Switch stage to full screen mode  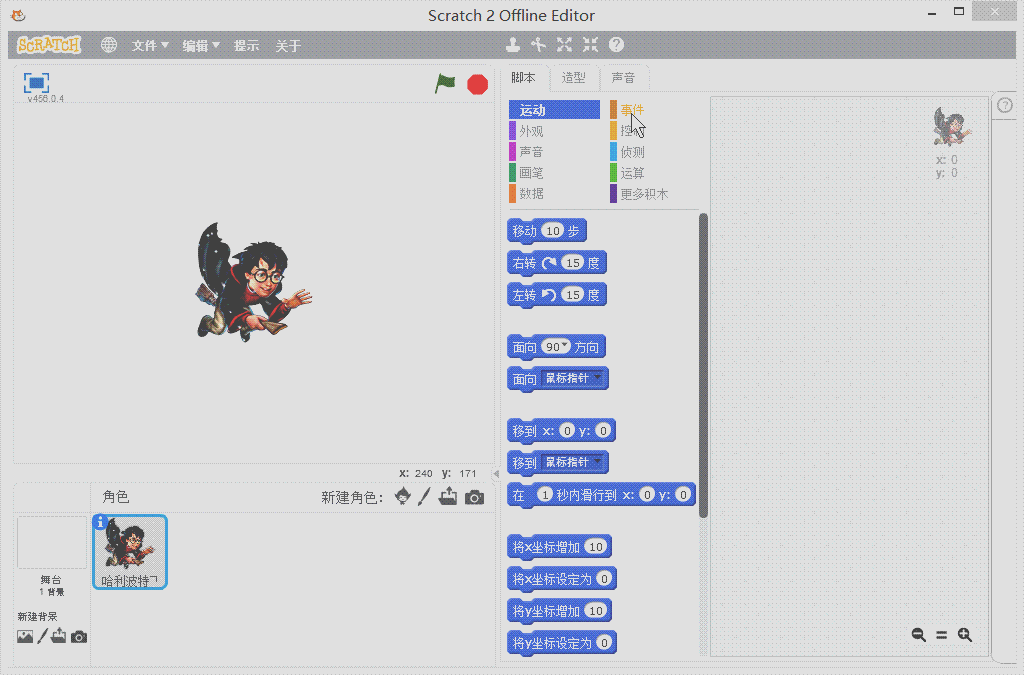tap(36, 83)
